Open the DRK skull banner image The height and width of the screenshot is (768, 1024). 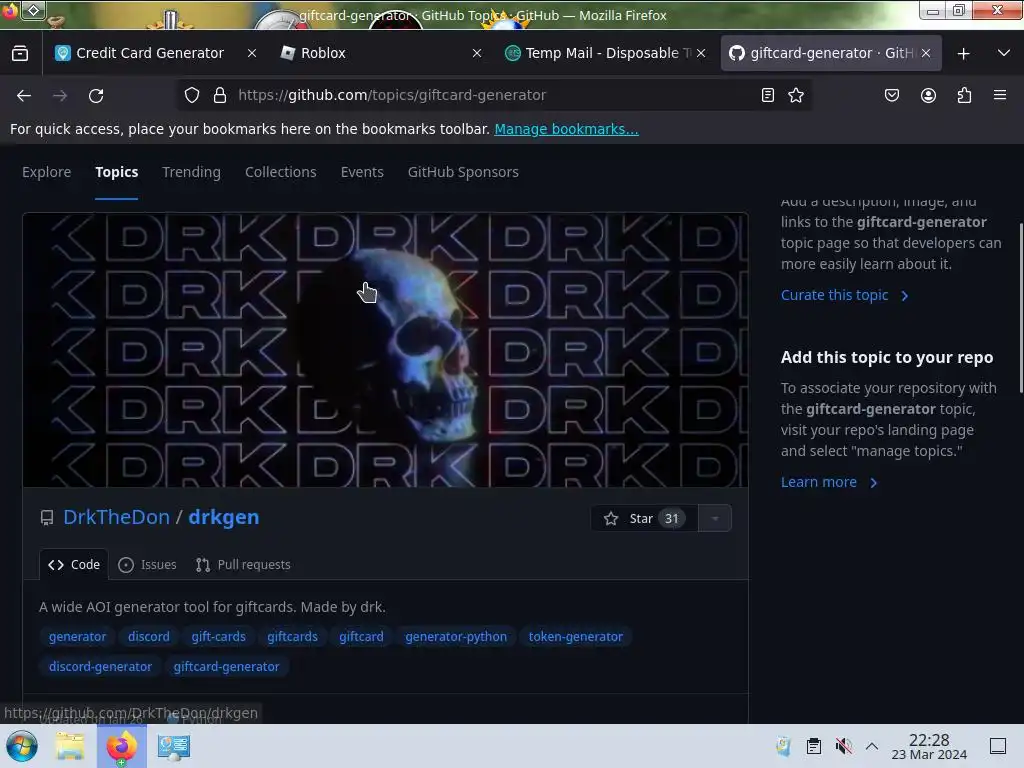pos(385,350)
